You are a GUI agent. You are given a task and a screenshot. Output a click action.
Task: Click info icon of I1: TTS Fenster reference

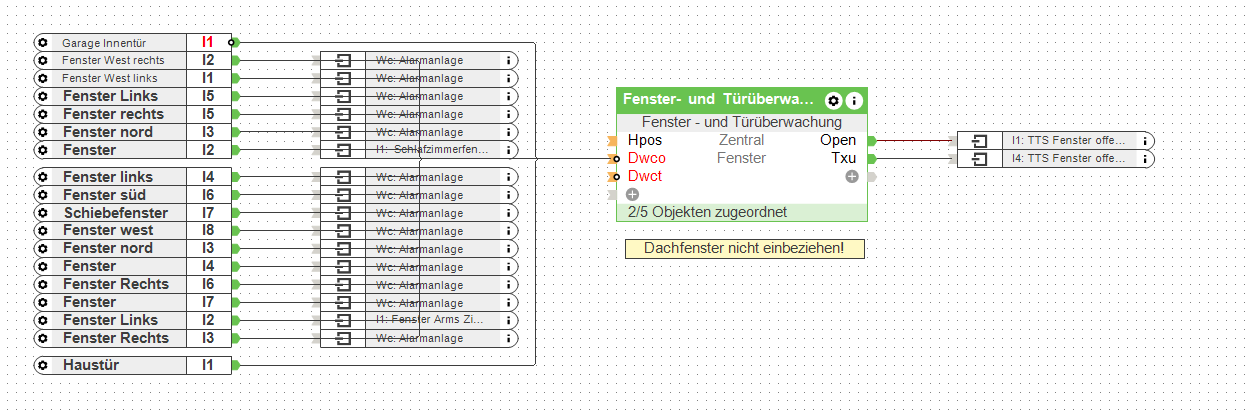tap(1145, 141)
